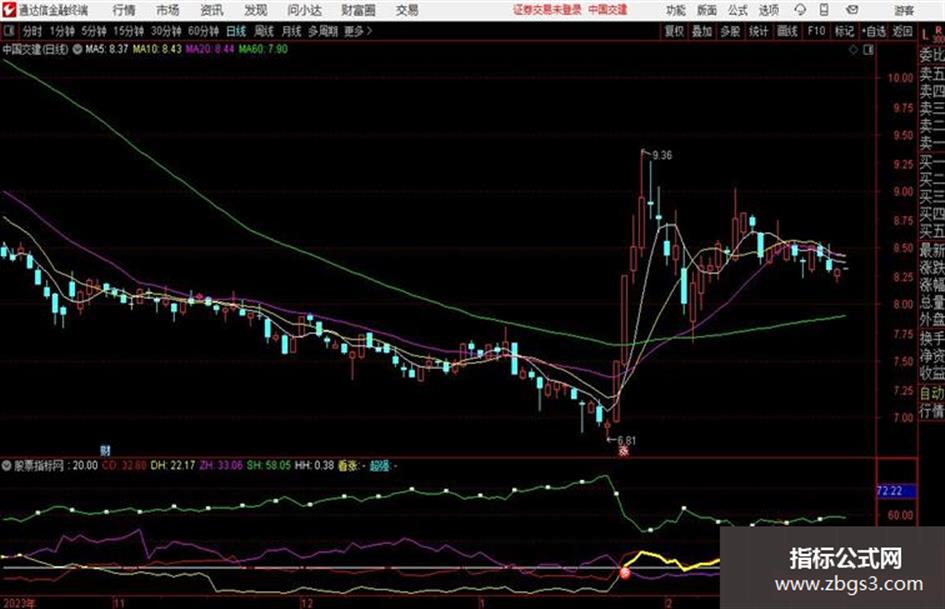The width and height of the screenshot is (945, 609).
Task: Switch to the 周线 weekly tab
Action: point(263,31)
